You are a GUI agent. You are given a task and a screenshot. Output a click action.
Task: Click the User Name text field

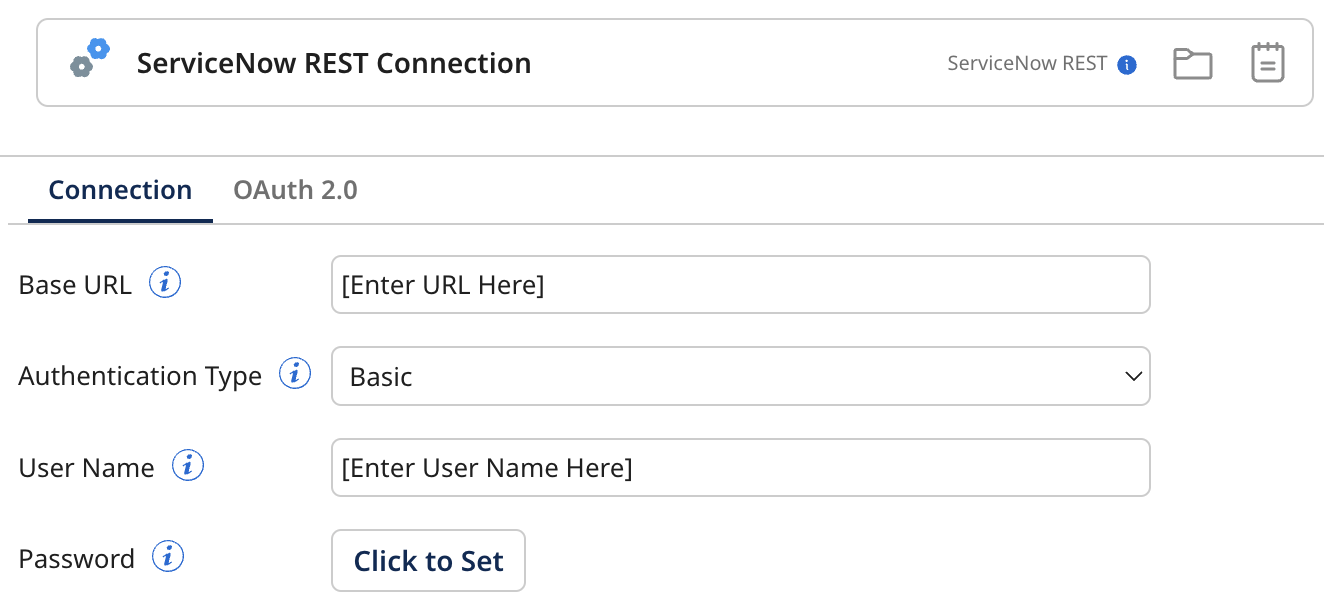tap(740, 467)
